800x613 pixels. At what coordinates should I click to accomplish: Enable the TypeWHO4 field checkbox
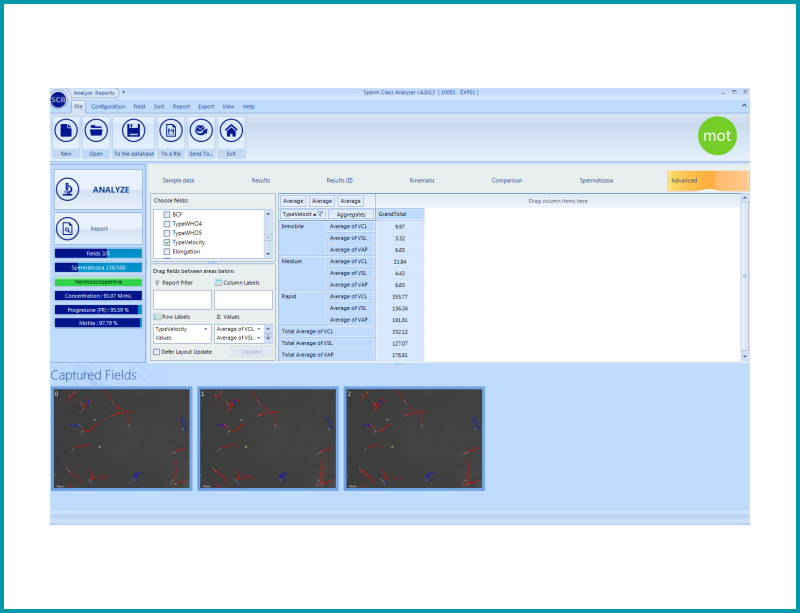166,224
